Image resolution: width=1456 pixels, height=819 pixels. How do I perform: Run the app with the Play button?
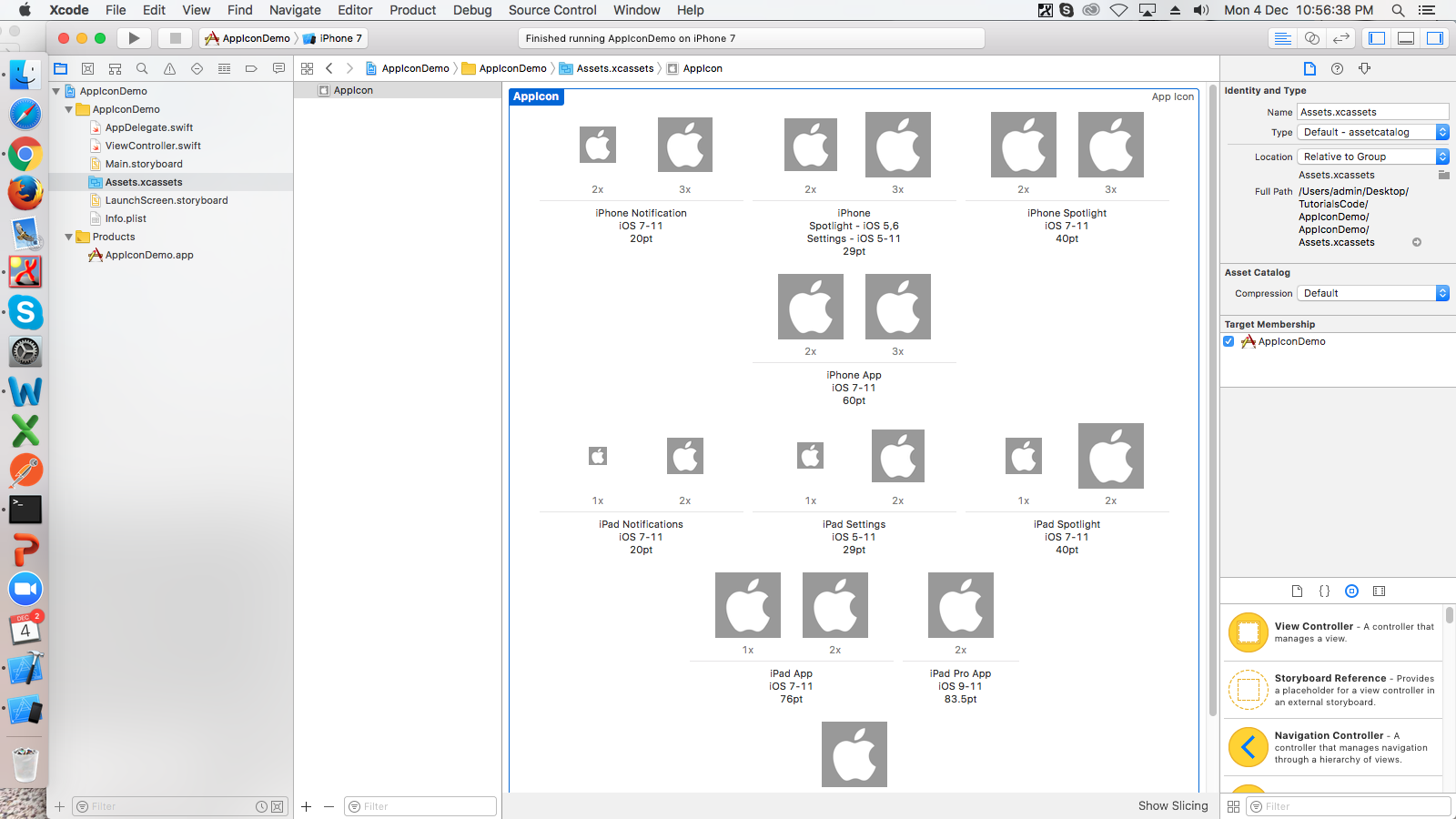click(x=134, y=38)
